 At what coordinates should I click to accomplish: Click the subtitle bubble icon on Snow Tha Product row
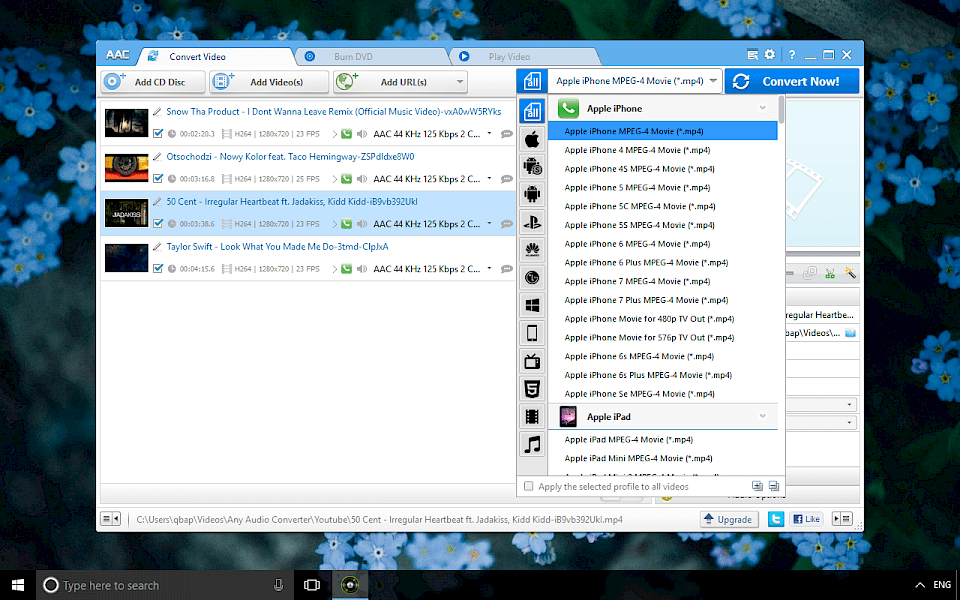click(506, 133)
